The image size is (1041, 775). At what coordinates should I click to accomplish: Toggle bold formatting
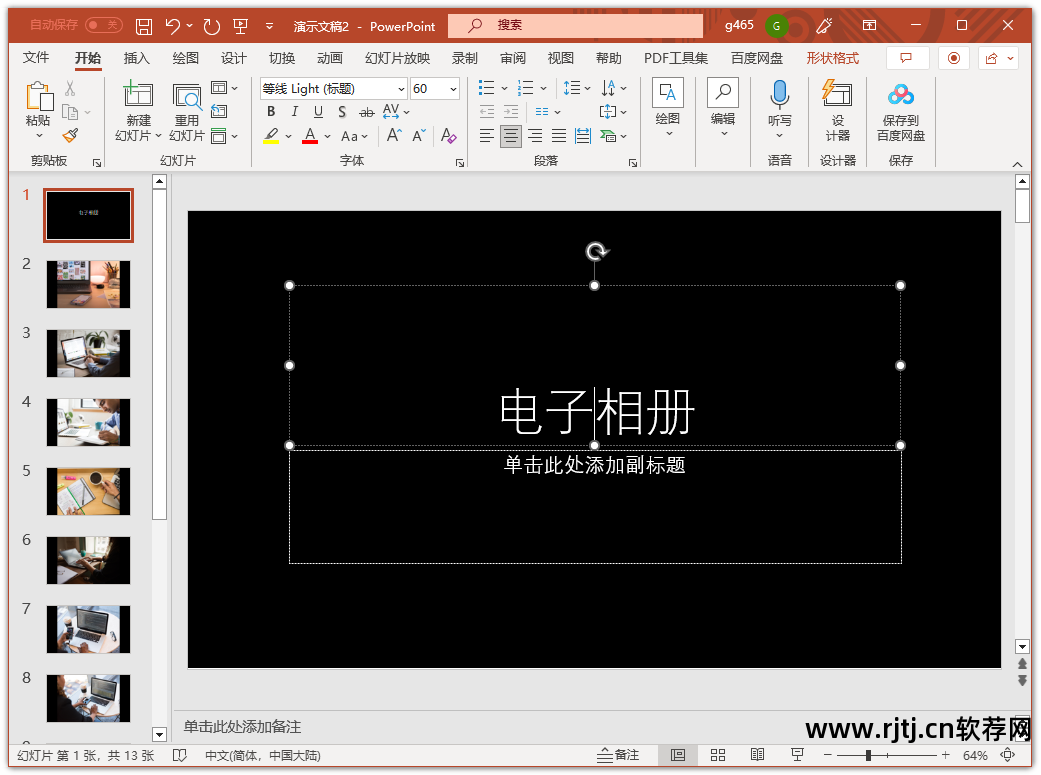point(271,111)
